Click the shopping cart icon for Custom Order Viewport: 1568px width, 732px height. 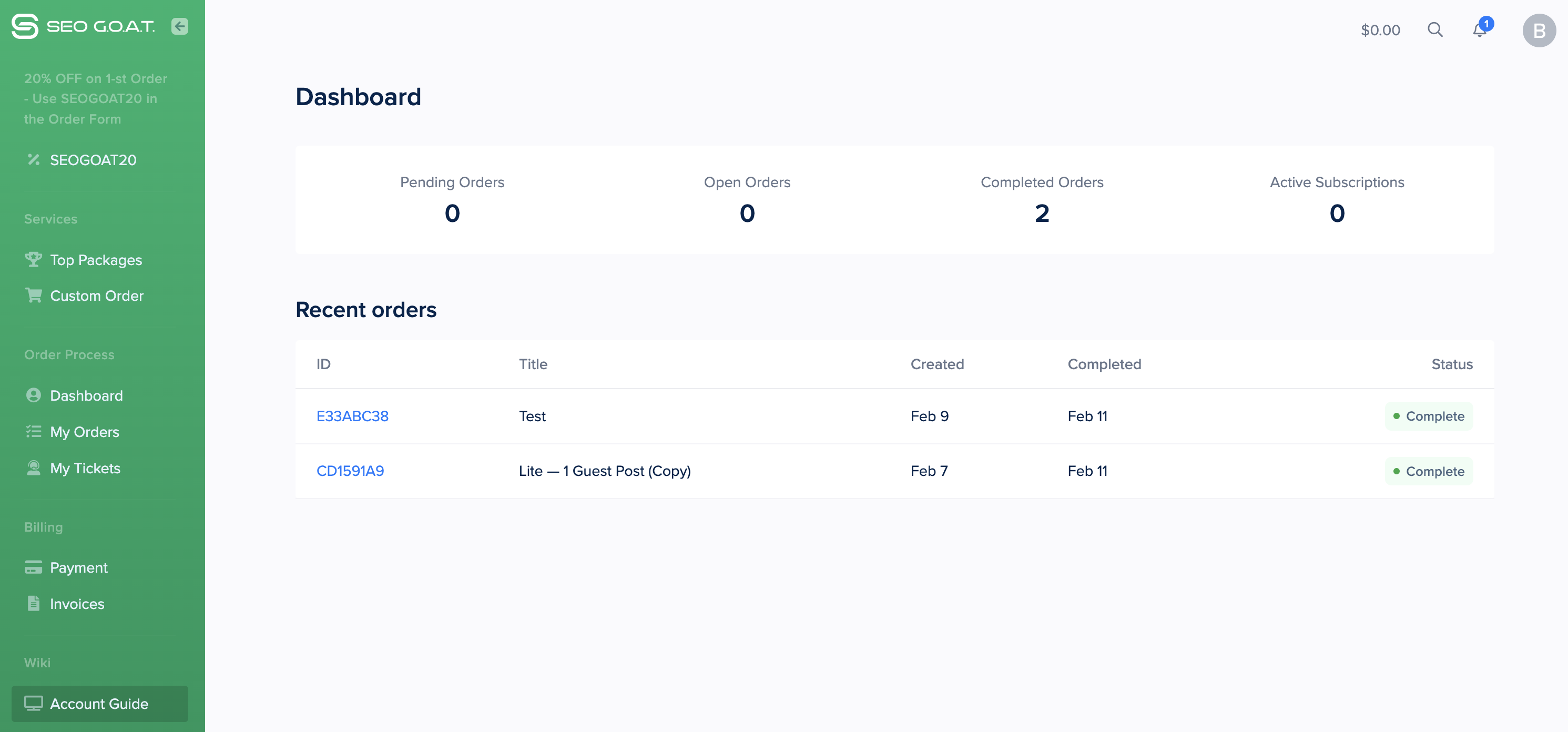[x=34, y=296]
